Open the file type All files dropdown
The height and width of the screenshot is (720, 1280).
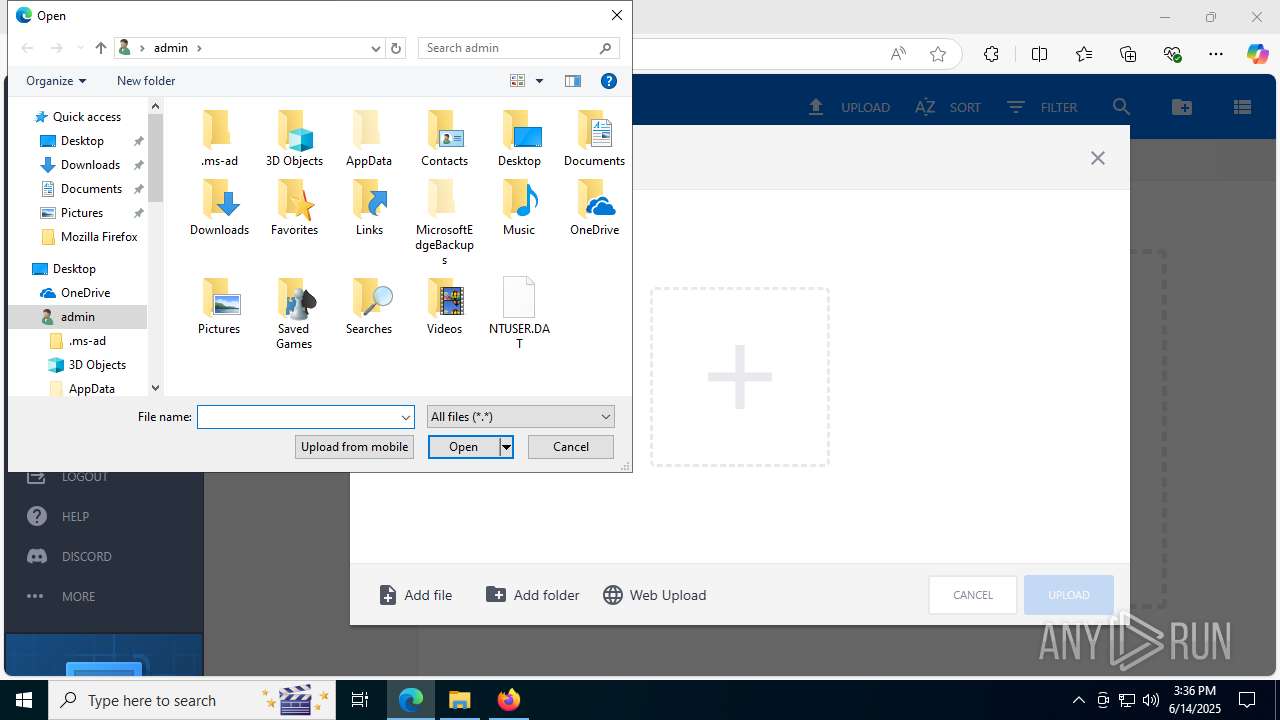click(520, 417)
